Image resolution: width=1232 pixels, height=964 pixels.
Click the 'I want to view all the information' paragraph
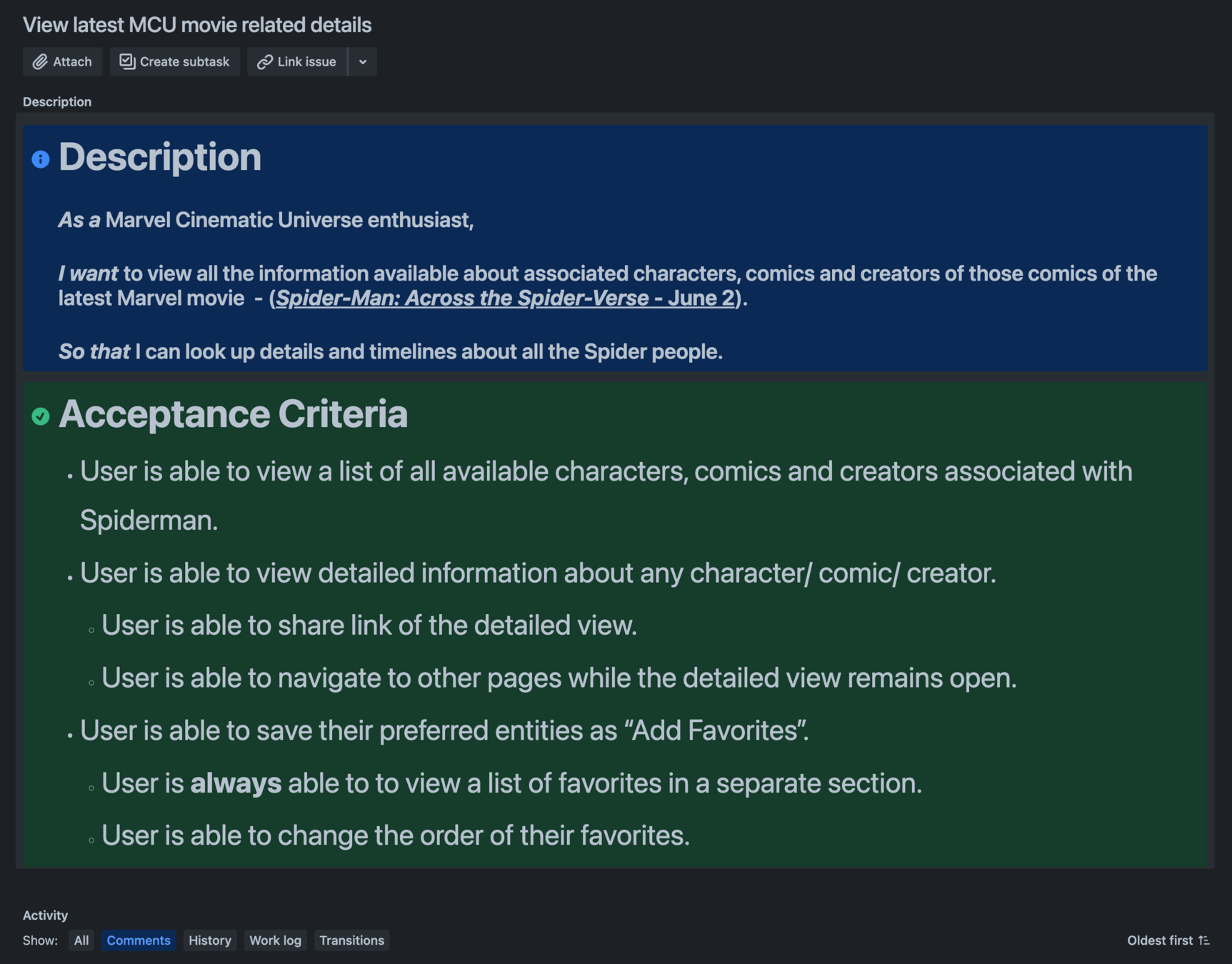pos(608,286)
